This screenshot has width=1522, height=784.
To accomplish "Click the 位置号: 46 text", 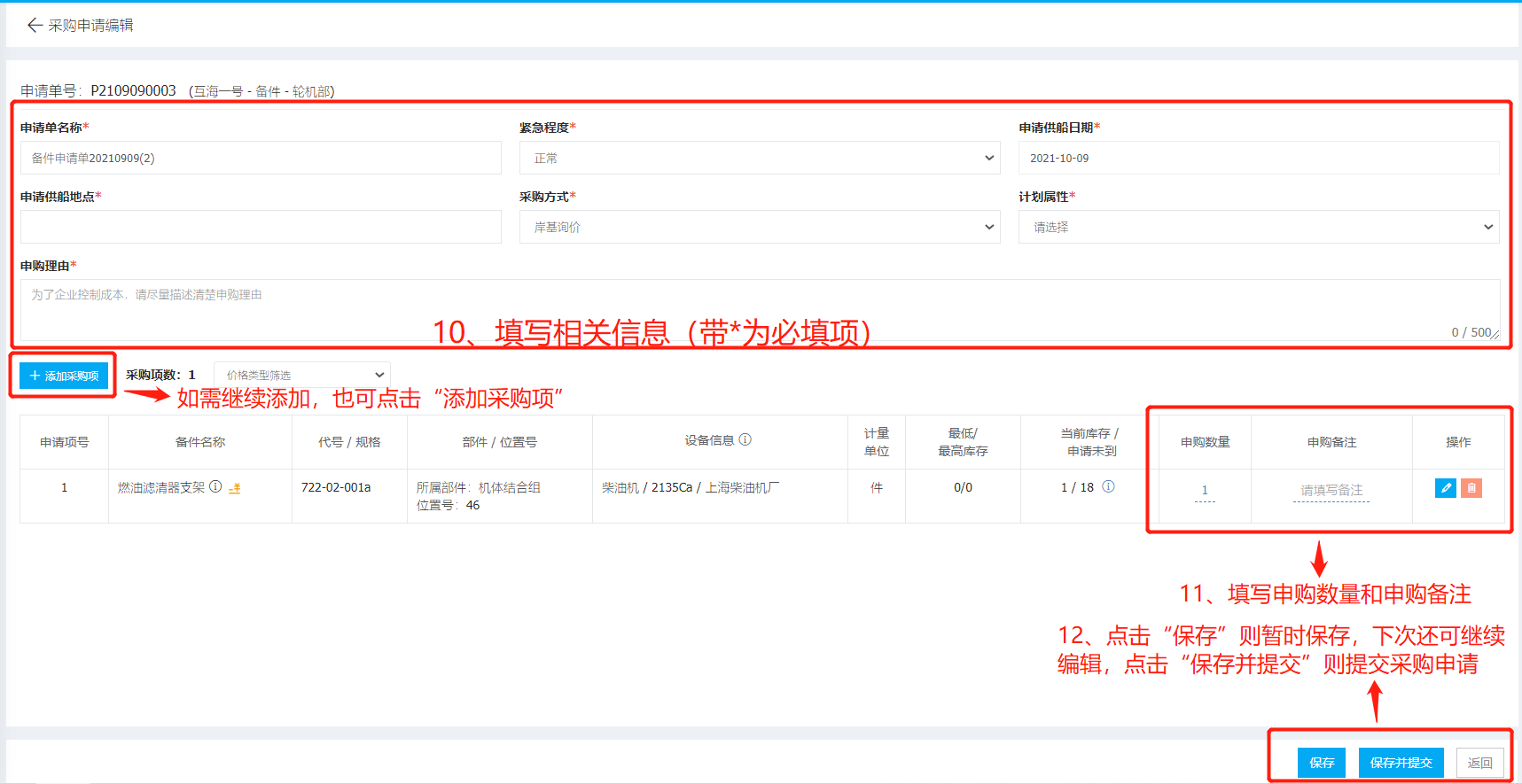I will click(x=449, y=505).
